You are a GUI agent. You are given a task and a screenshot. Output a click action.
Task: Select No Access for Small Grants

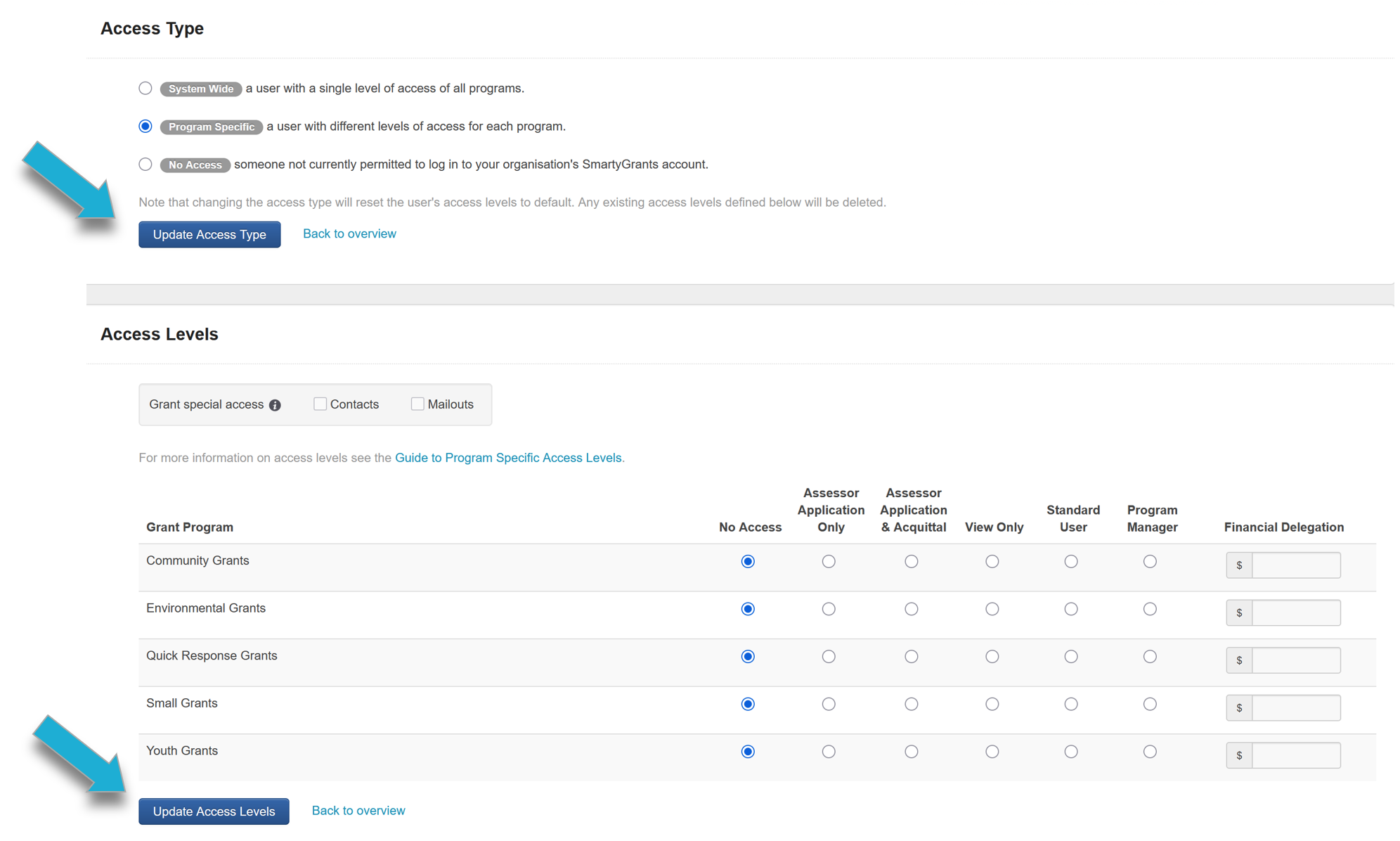(748, 704)
